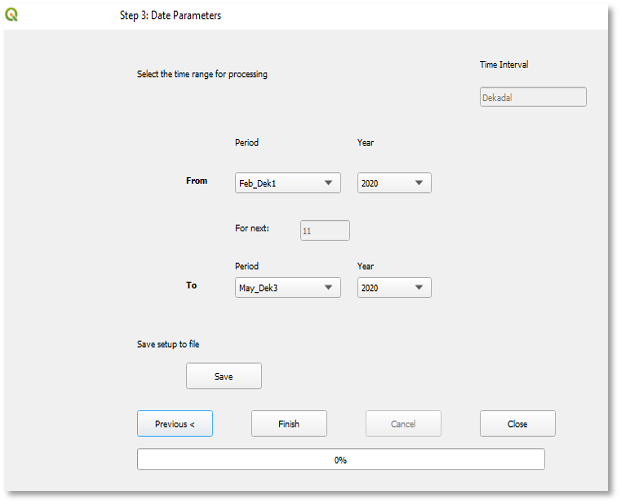The width and height of the screenshot is (622, 504).
Task: Open the From Period dropdown showing Feb_Dek1
Action: (287, 183)
